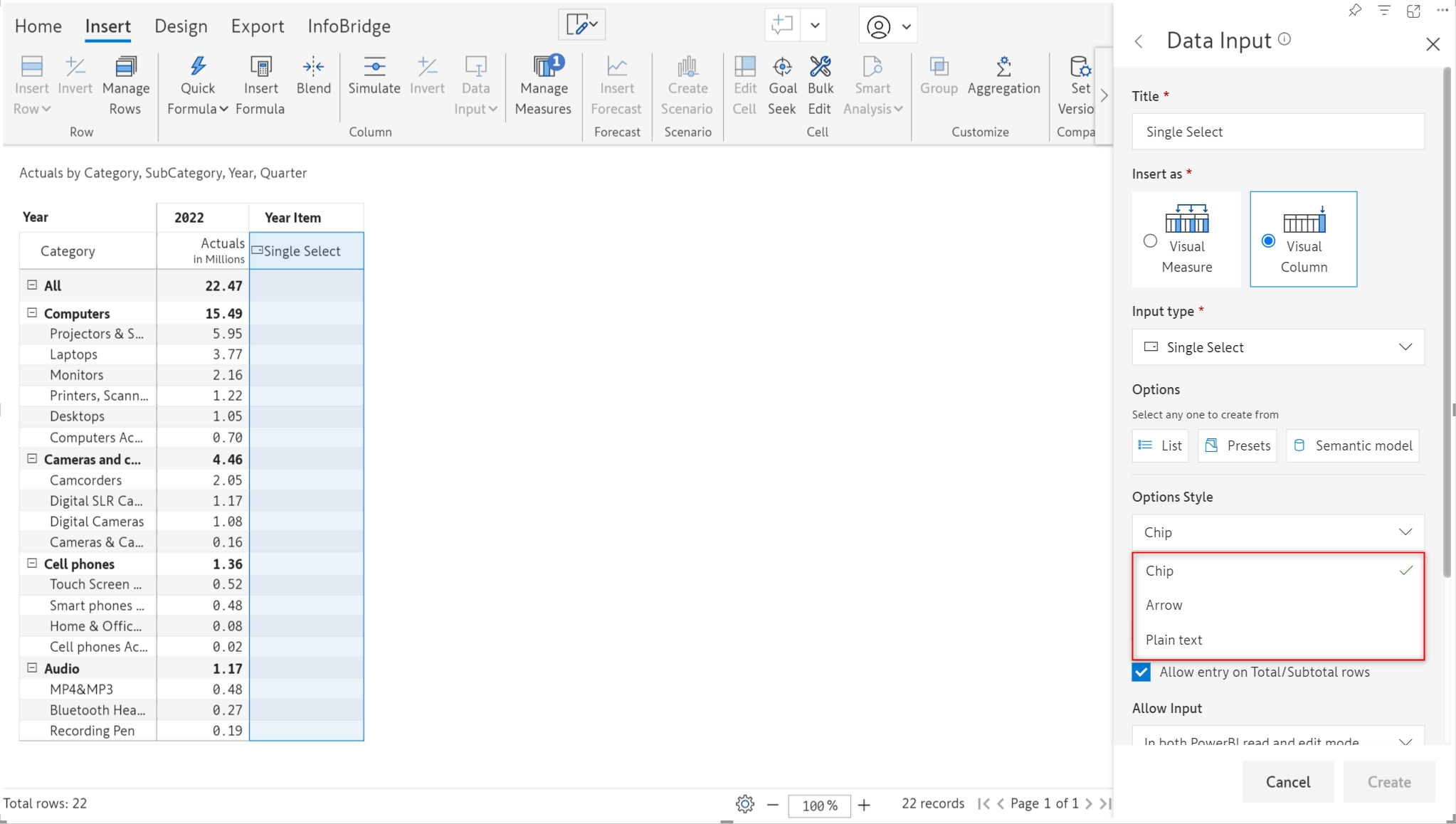This screenshot has width=1456, height=824.
Task: Click the Blend column icon
Action: point(313,67)
